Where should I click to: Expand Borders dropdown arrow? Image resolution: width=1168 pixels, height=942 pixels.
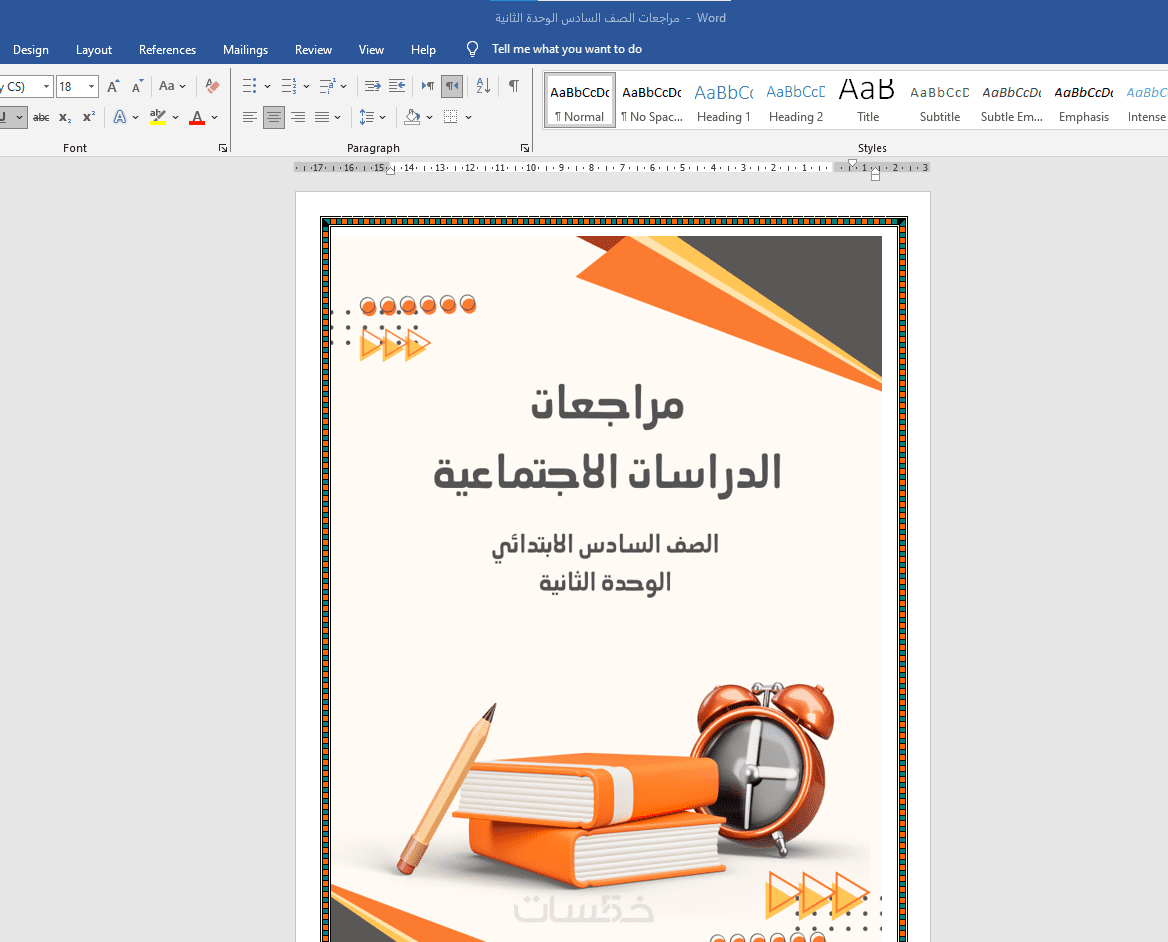point(469,117)
